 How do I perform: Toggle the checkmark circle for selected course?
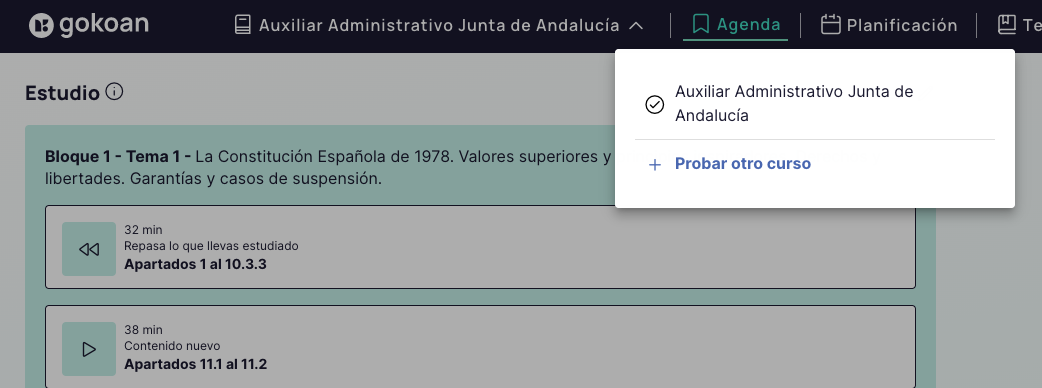pyautogui.click(x=655, y=104)
